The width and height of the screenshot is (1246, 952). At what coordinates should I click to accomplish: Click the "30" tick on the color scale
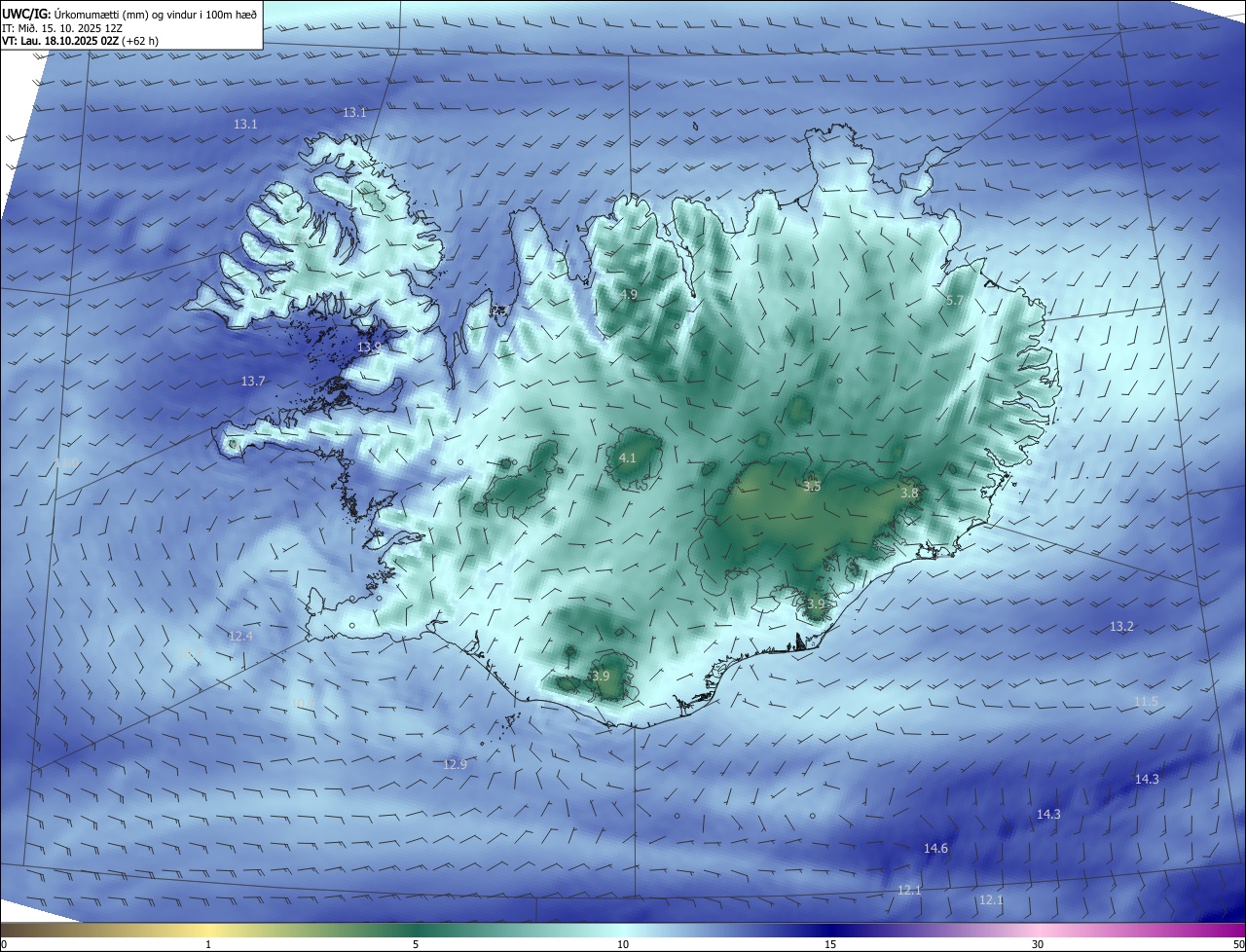(1038, 944)
